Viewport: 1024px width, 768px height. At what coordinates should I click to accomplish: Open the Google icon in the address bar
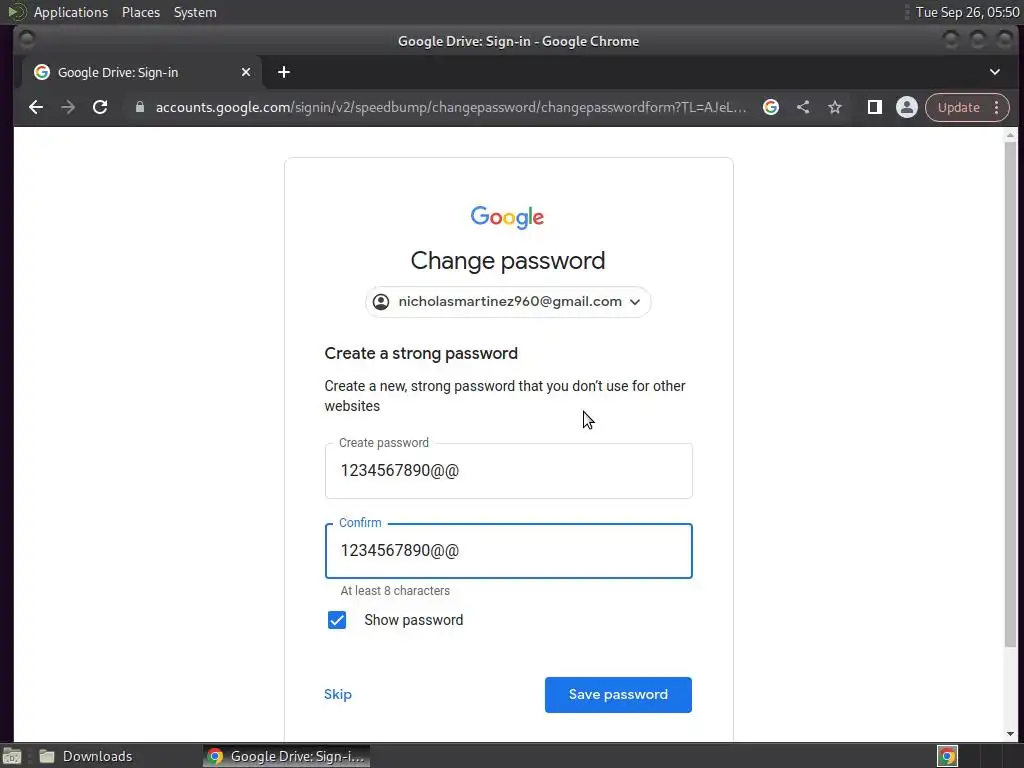tap(771, 107)
